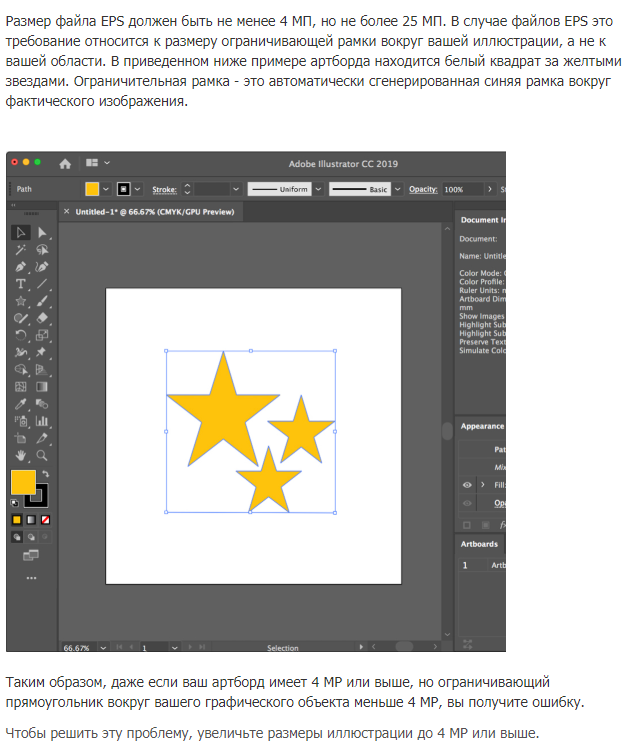This screenshot has height=753, width=635.
Task: Select the Selection tool (black arrow)
Action: point(21,233)
